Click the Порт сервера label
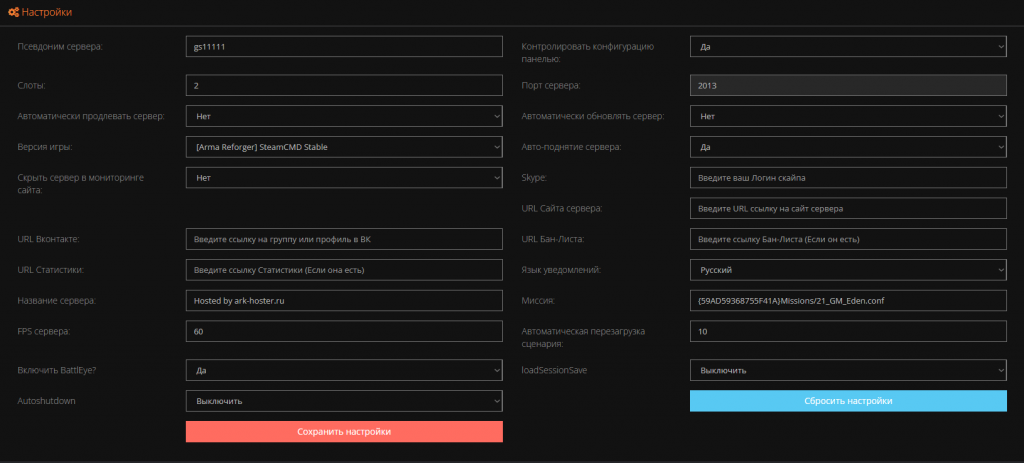Image resolution: width=1024 pixels, height=463 pixels. [x=551, y=86]
